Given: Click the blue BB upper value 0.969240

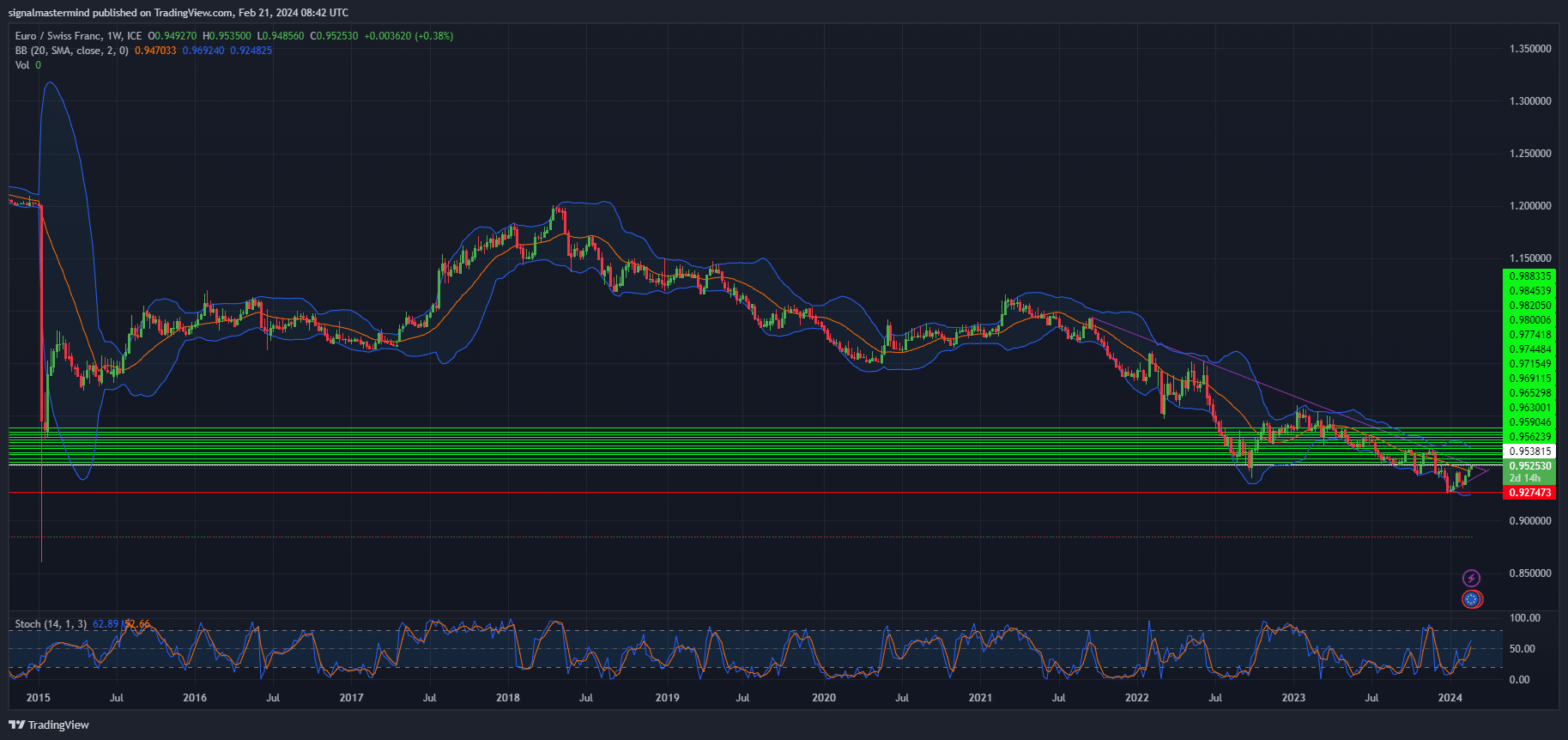Looking at the screenshot, I should (x=203, y=51).
